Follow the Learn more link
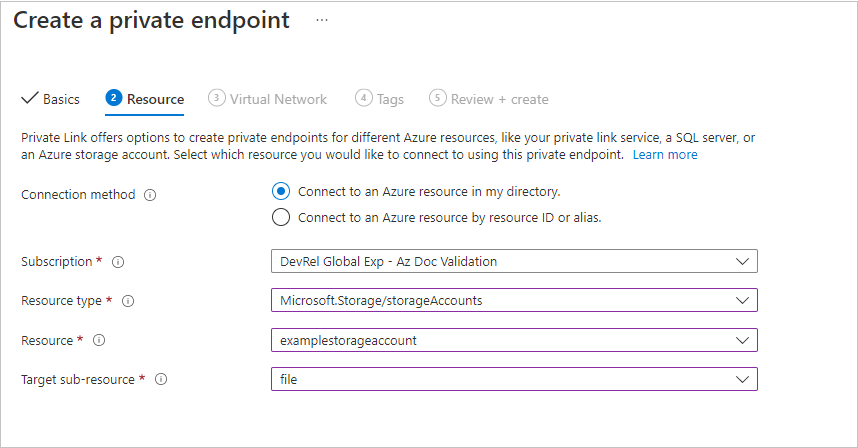 pyautogui.click(x=665, y=155)
